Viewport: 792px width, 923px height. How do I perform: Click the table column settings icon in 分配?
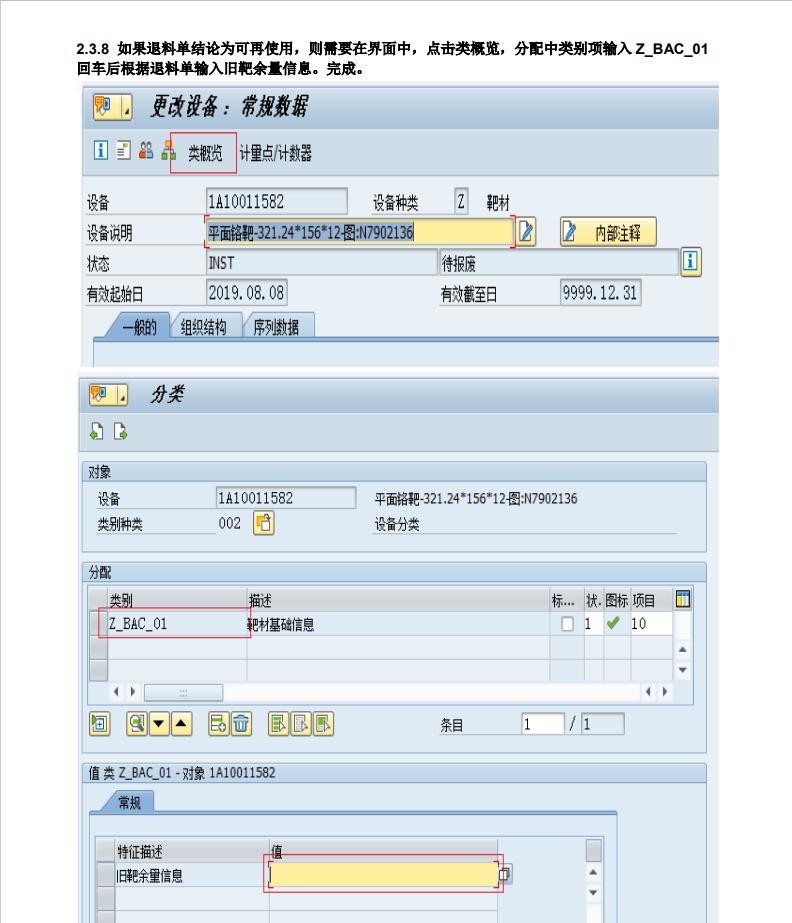[x=683, y=600]
